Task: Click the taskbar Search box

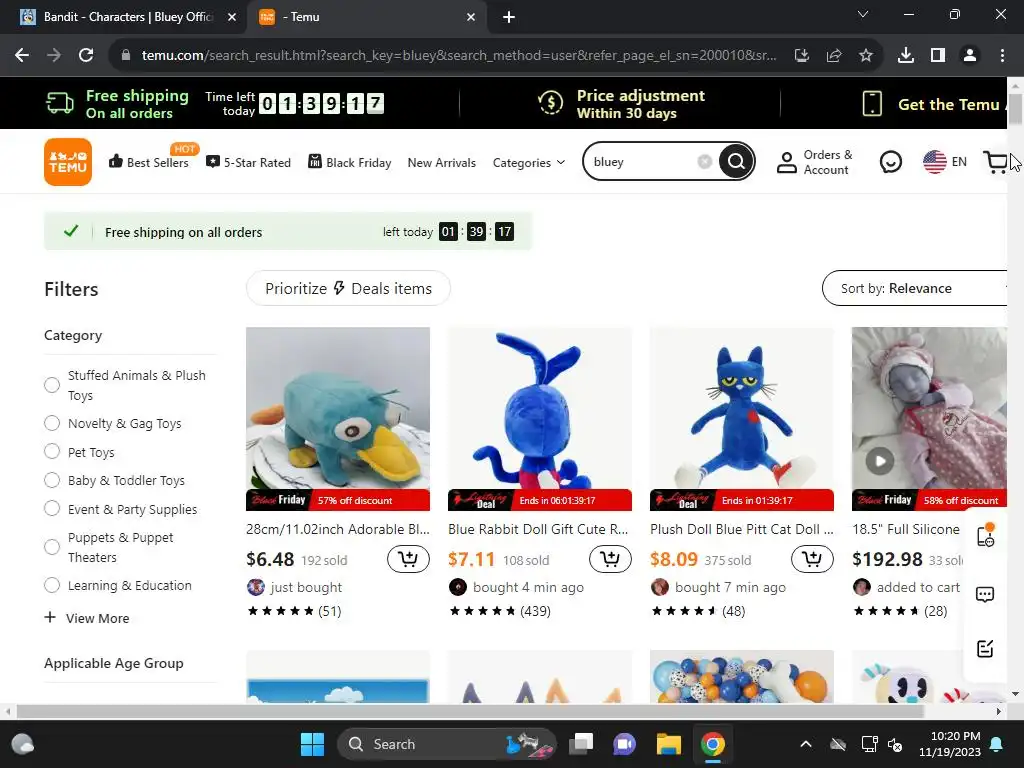Action: point(446,744)
